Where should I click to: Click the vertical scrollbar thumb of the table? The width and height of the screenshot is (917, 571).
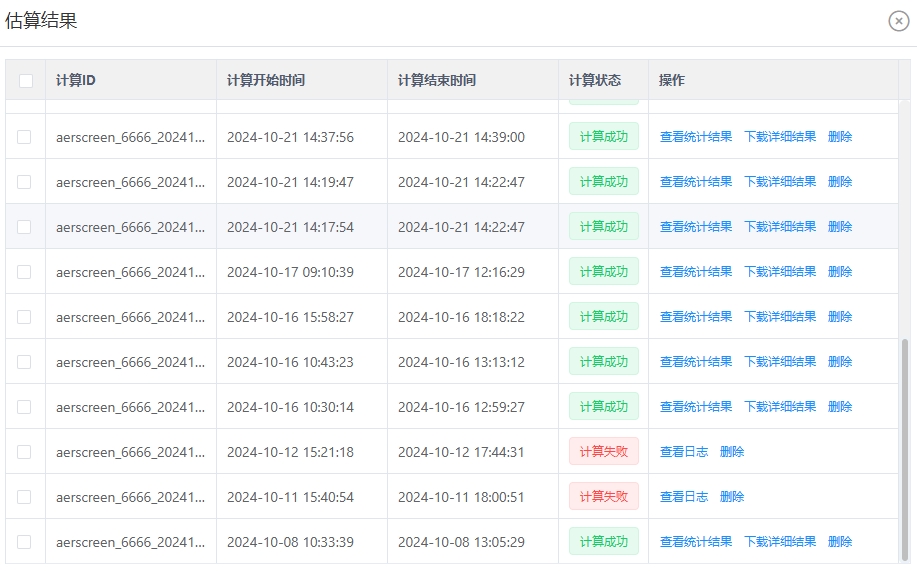[905, 449]
